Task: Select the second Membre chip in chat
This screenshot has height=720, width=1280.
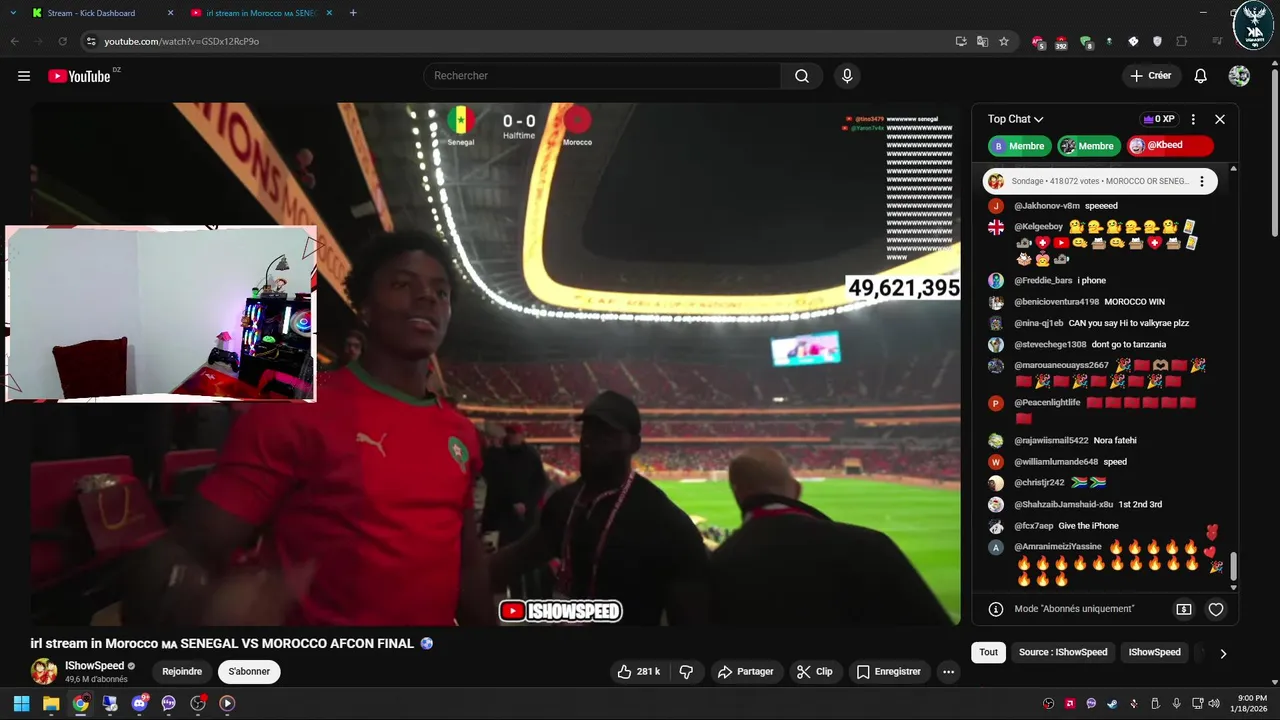Action: (1088, 146)
